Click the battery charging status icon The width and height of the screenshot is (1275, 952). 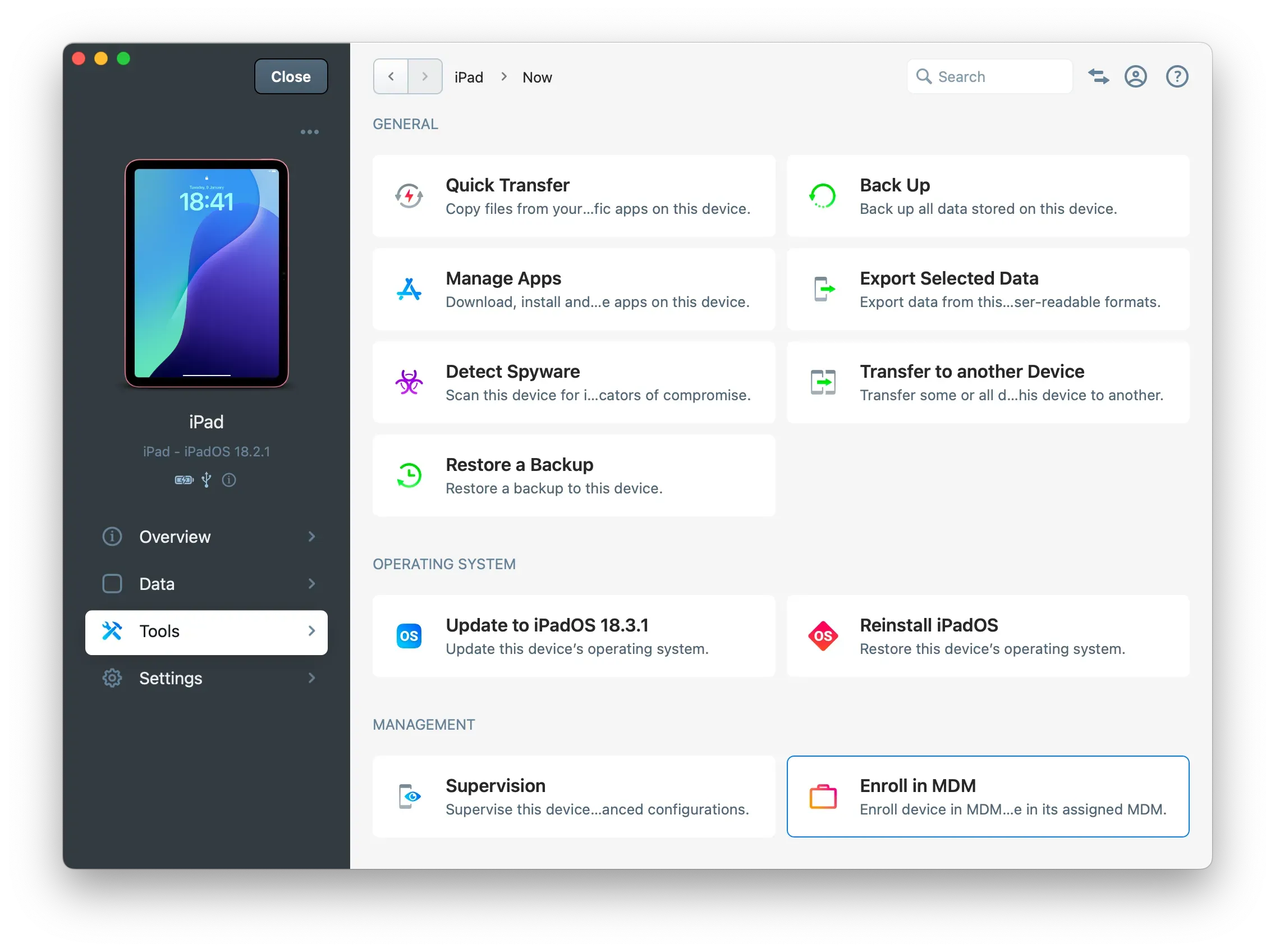click(x=184, y=480)
